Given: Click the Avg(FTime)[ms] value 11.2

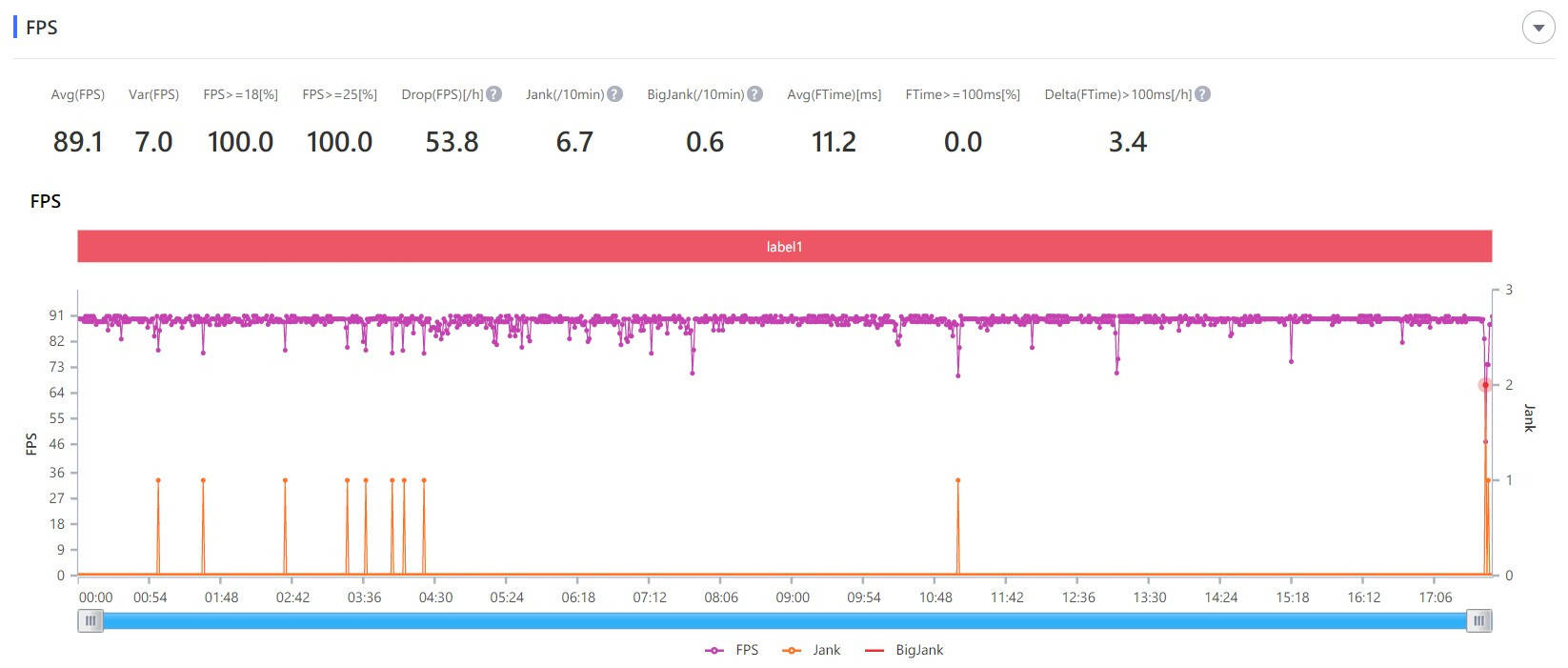Looking at the screenshot, I should click(834, 142).
